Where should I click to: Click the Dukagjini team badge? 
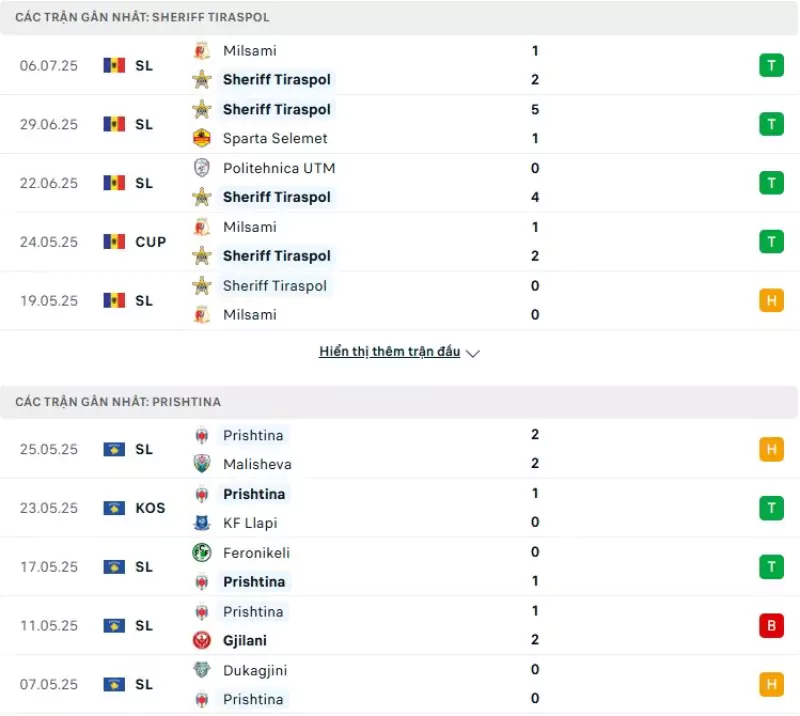202,670
